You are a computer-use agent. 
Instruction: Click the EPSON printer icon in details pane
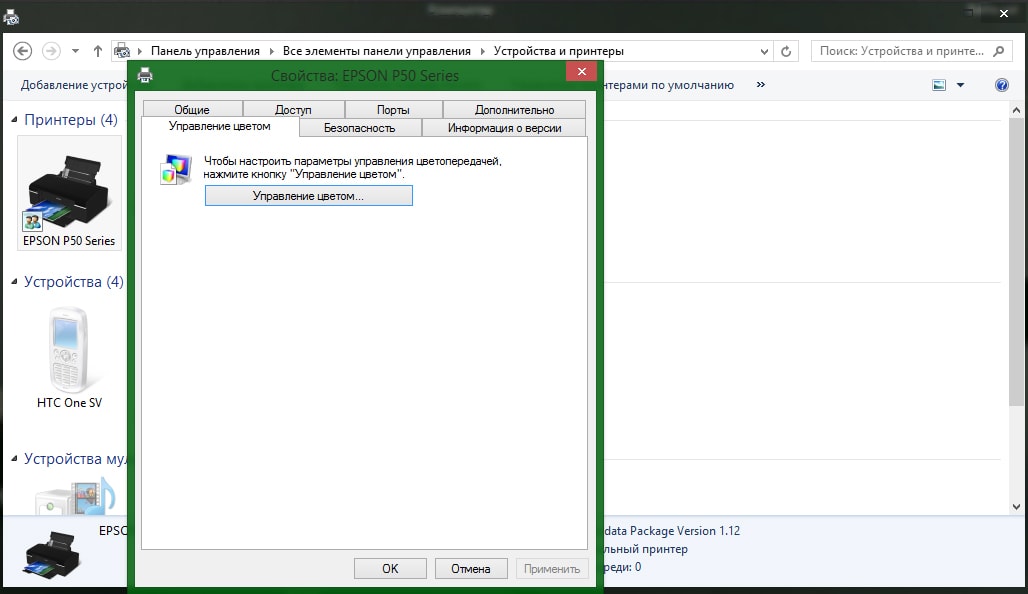(x=52, y=555)
